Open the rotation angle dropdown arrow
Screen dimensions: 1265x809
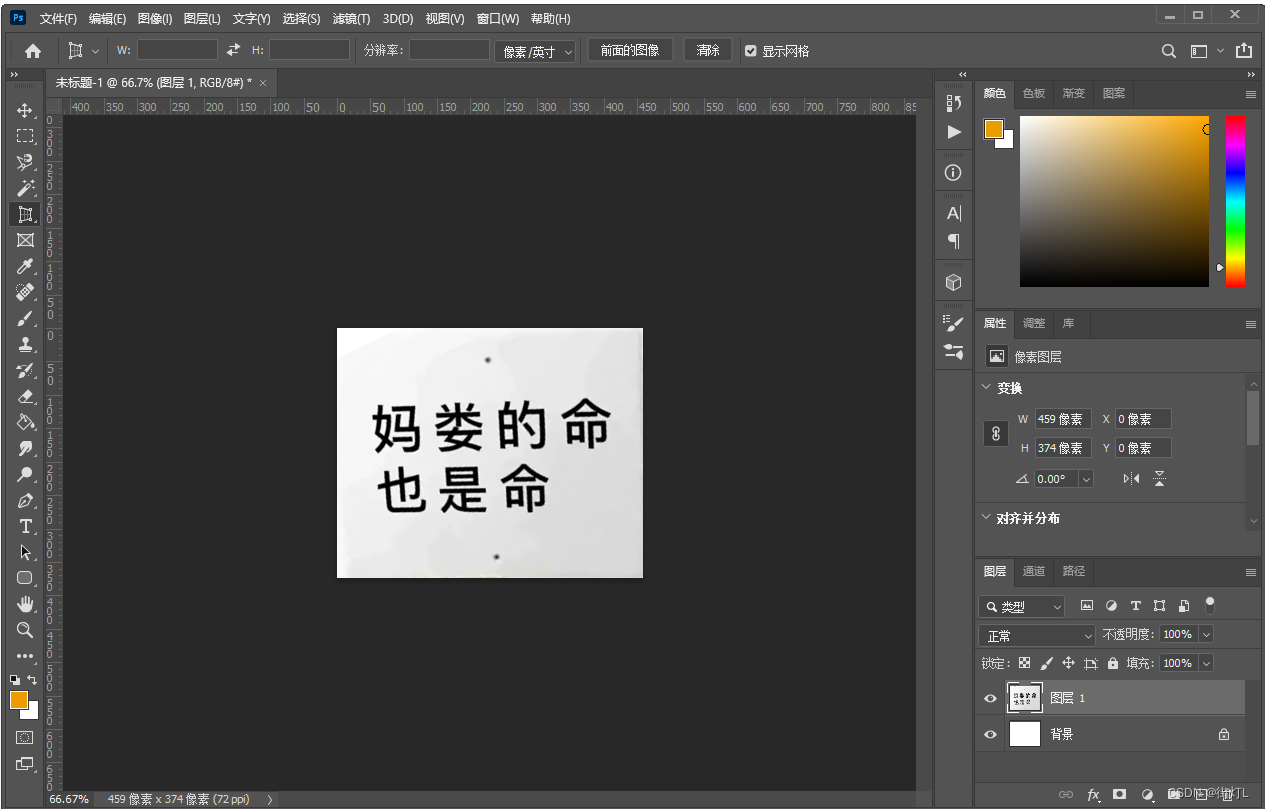pos(1086,479)
